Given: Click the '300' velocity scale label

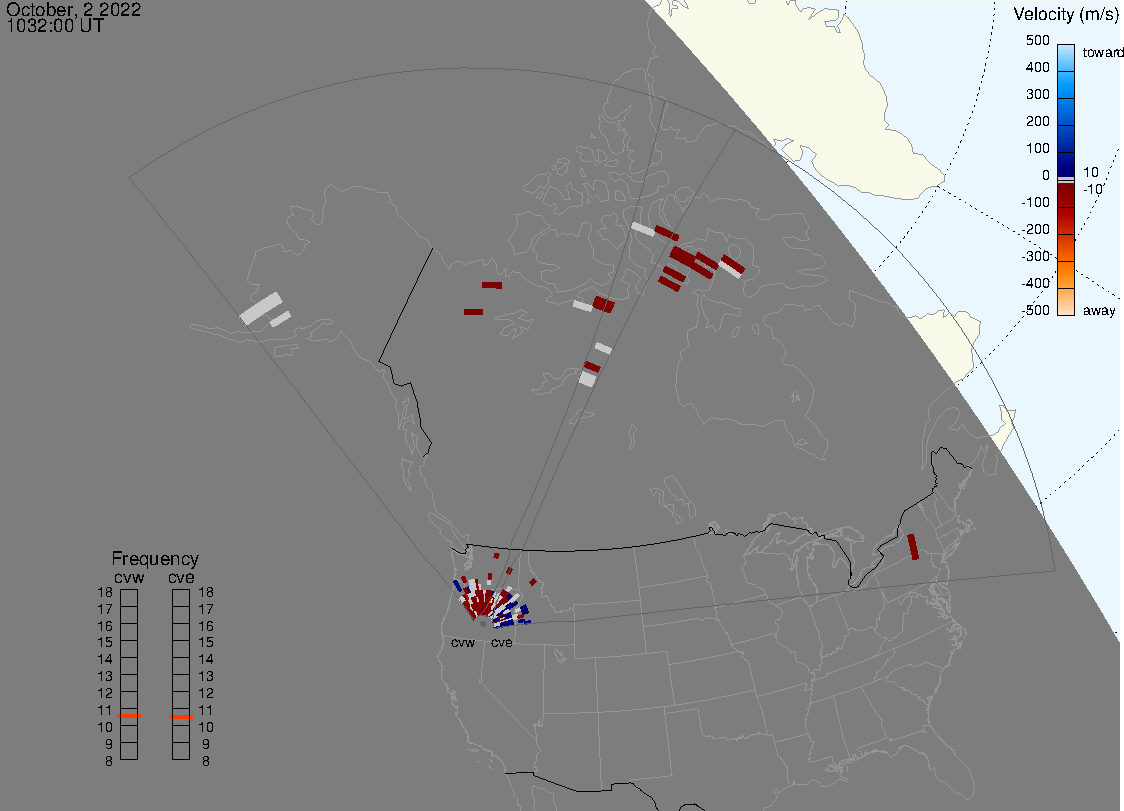Looking at the screenshot, I should pos(1037,95).
